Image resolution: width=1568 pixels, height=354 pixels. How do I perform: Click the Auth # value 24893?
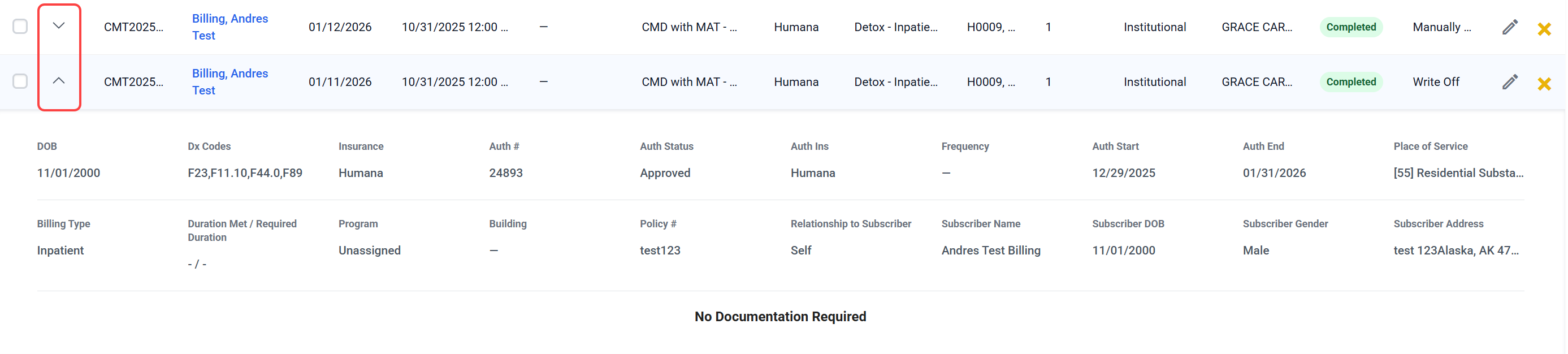tap(505, 173)
